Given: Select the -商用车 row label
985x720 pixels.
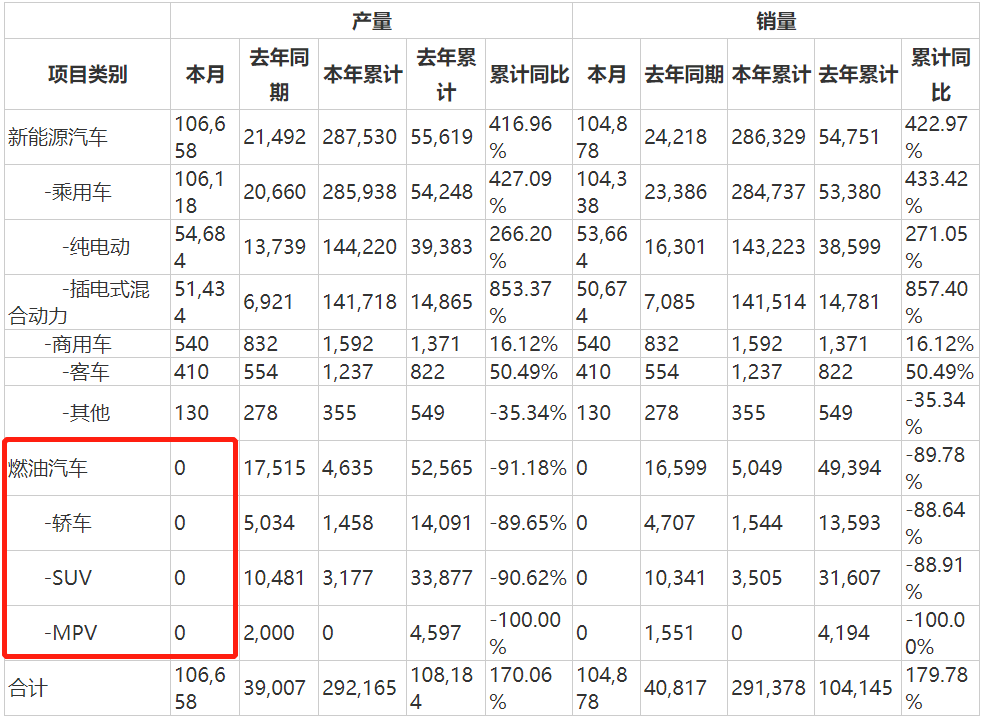Looking at the screenshot, I should tap(78, 345).
